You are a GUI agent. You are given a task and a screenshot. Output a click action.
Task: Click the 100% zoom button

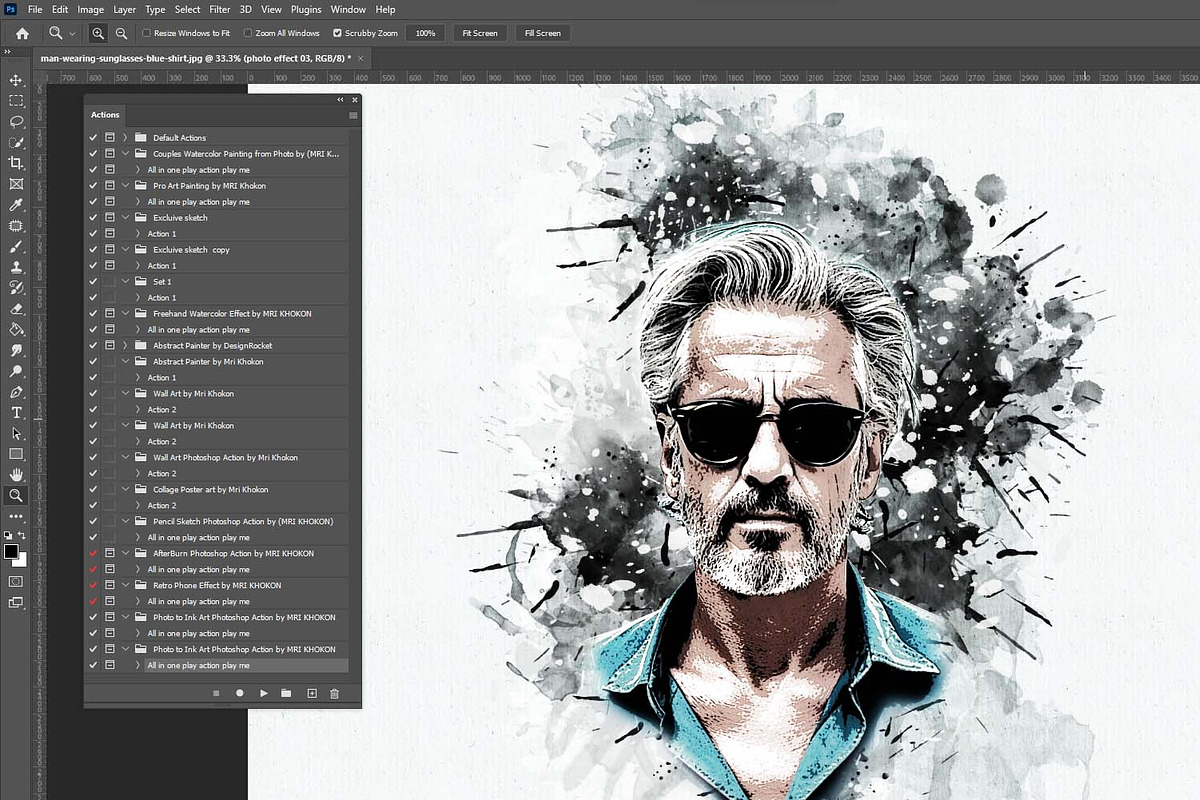426,33
